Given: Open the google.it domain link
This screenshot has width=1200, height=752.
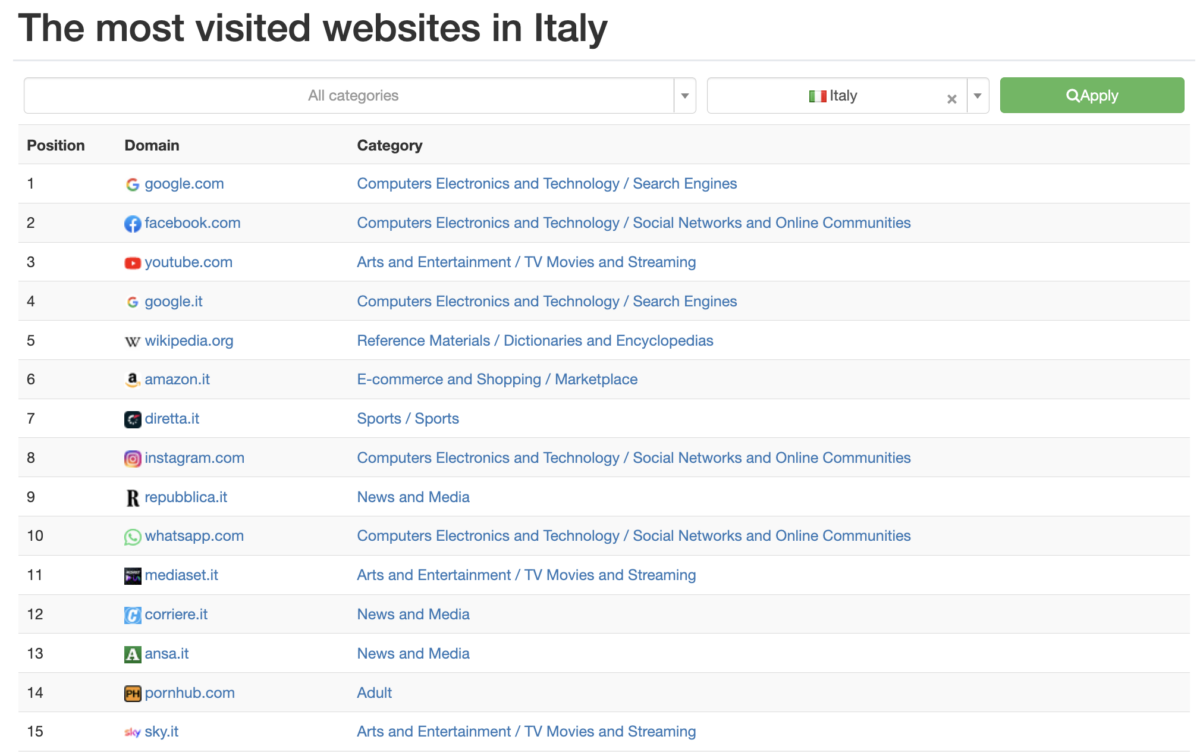Looking at the screenshot, I should tap(174, 301).
